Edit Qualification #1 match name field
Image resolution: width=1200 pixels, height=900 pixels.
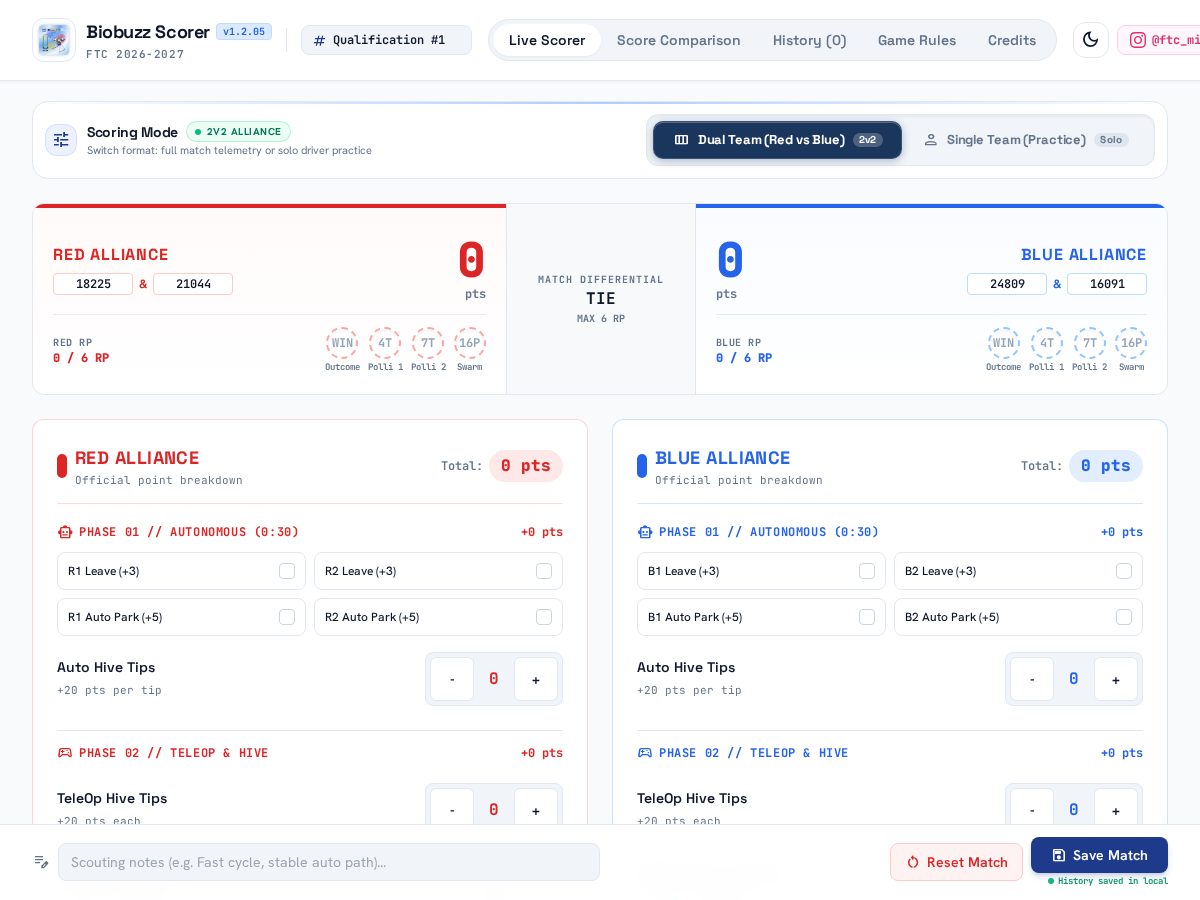tap(386, 40)
